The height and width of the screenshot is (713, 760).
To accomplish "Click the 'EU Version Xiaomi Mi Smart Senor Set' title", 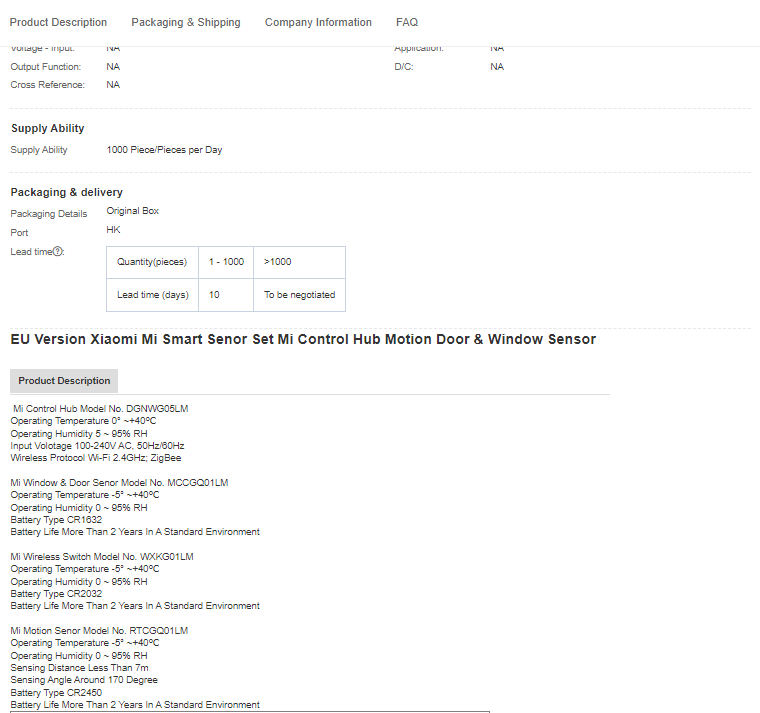I will click(303, 339).
